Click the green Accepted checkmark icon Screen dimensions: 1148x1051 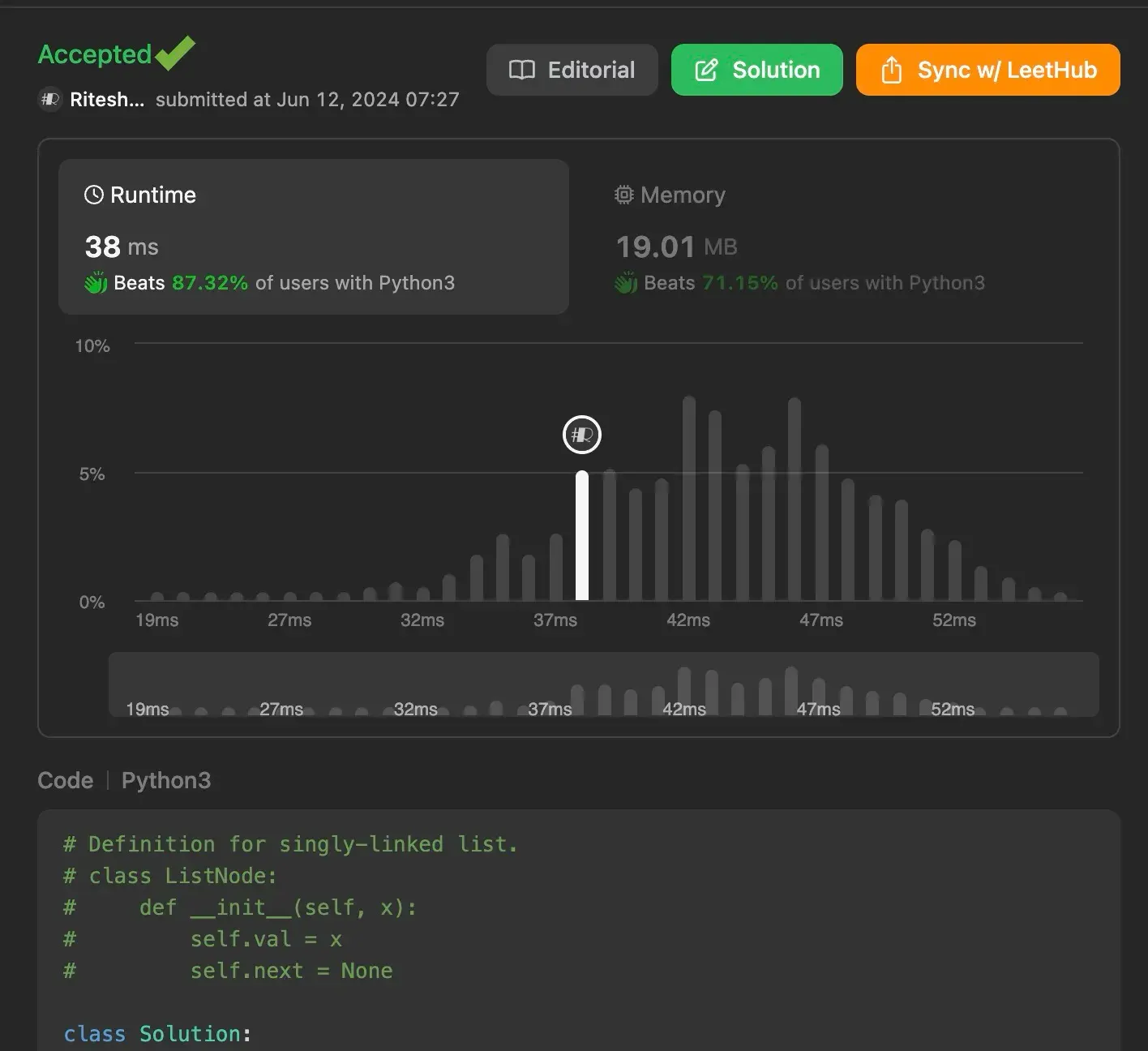[175, 54]
